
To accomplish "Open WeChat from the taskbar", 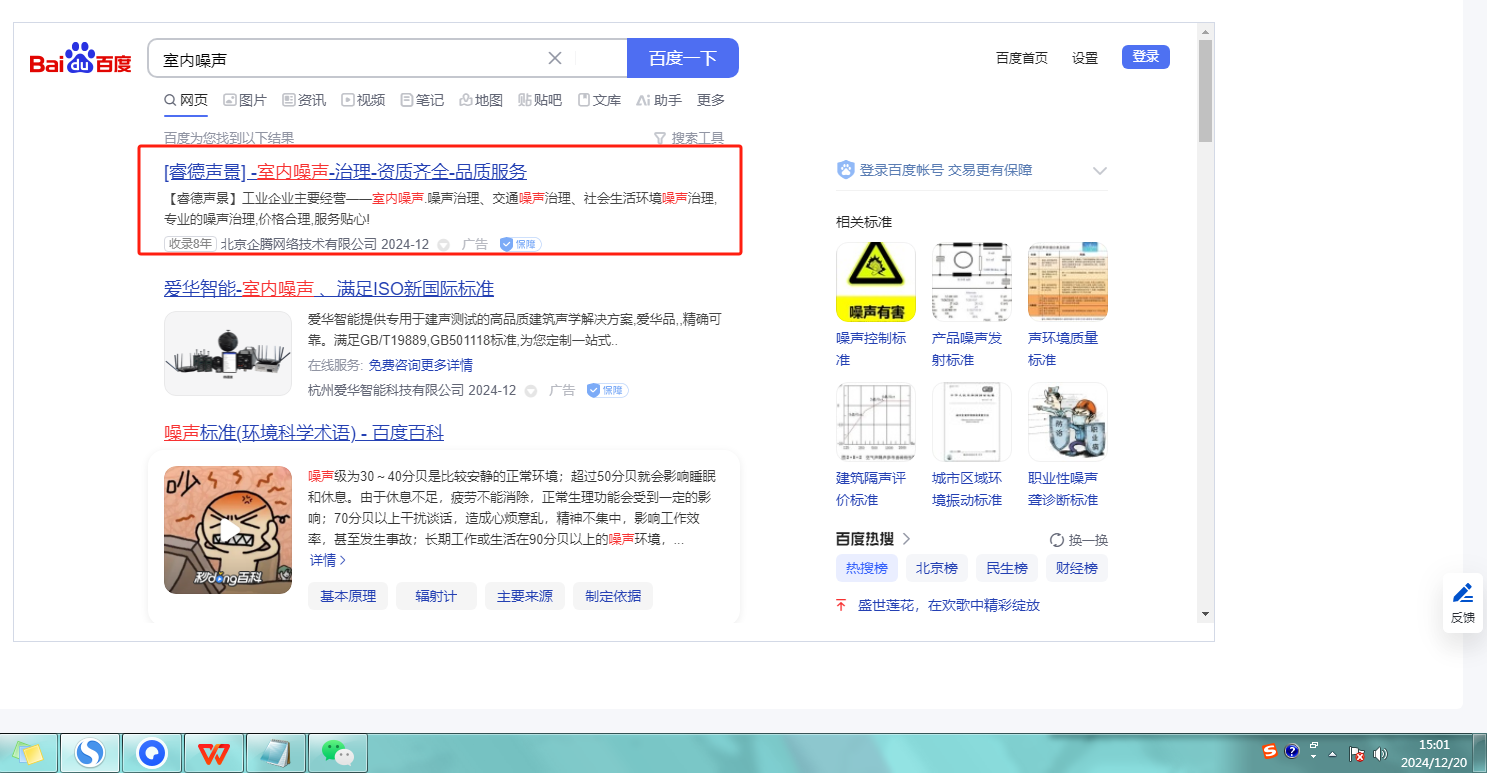I will [x=338, y=752].
